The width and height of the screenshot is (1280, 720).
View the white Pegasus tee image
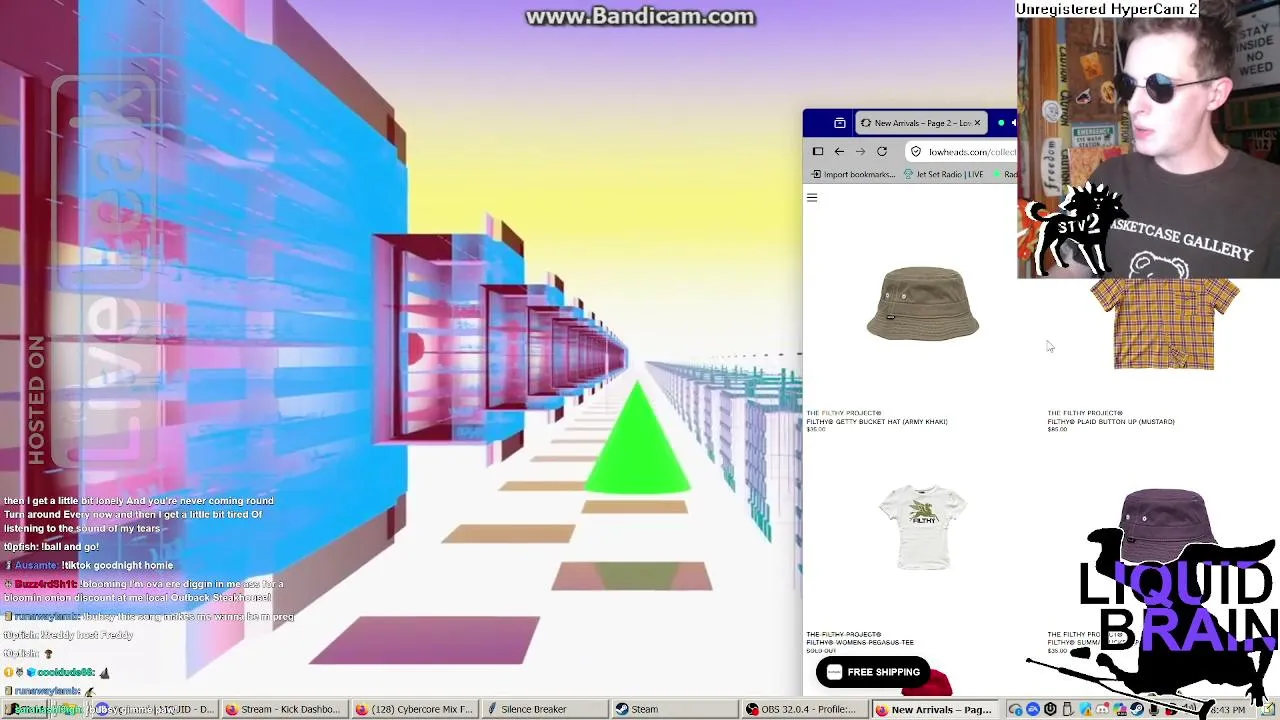click(922, 527)
